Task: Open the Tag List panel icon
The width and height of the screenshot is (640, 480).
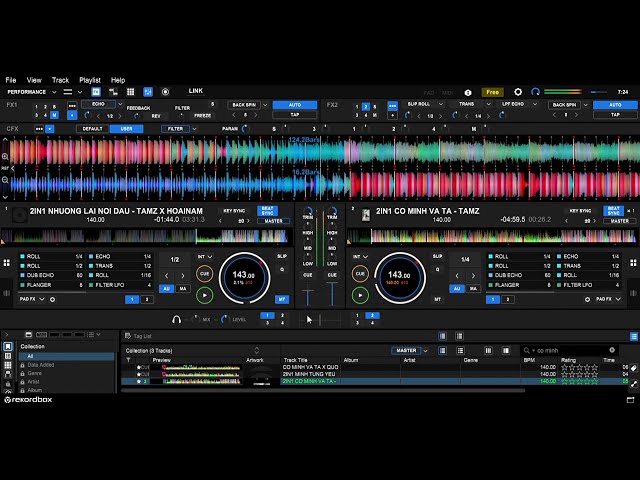Action: (x=128, y=336)
